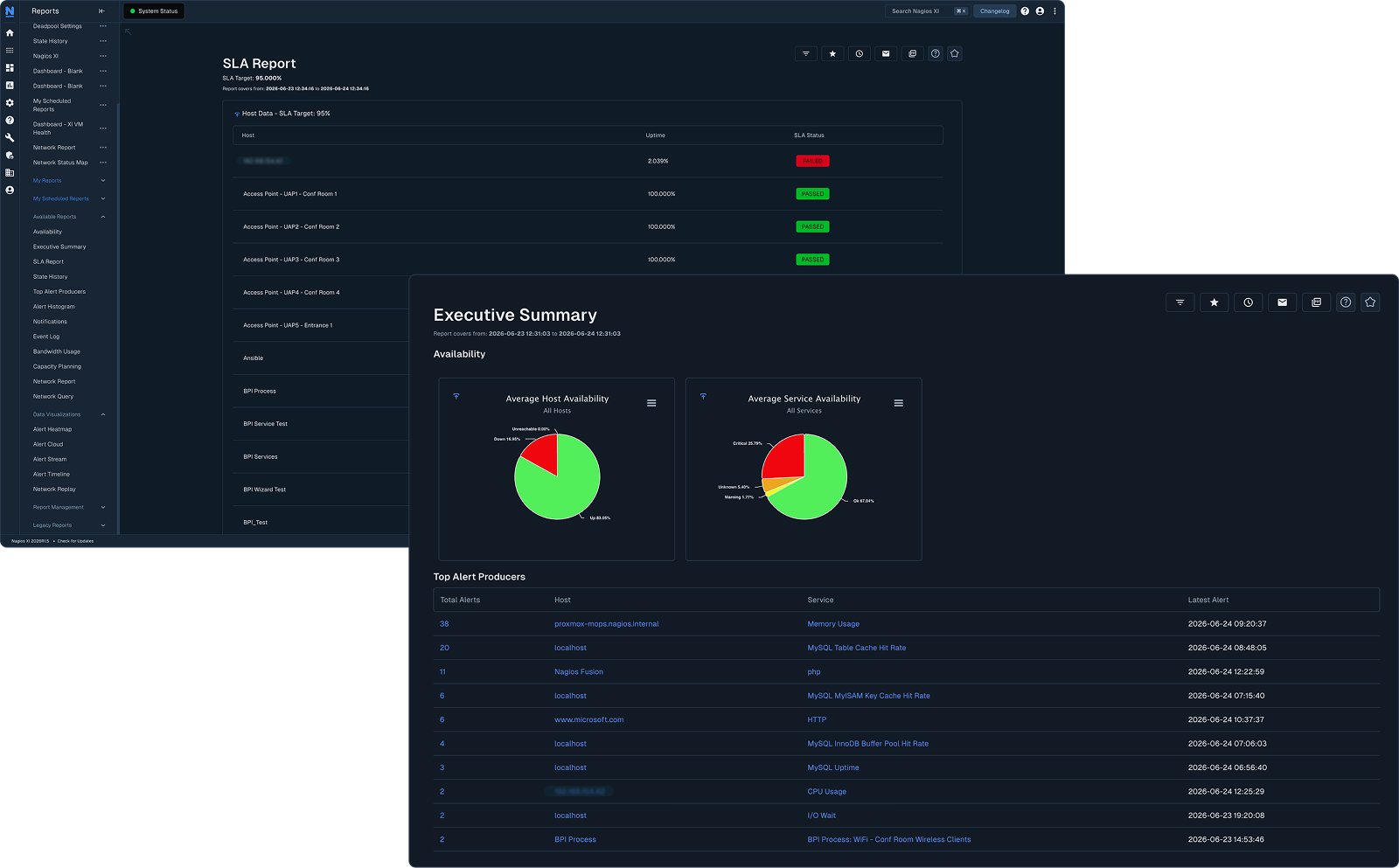This screenshot has width=1399, height=868.
Task: Click the shield admin icon in the left rail
Action: [x=10, y=155]
